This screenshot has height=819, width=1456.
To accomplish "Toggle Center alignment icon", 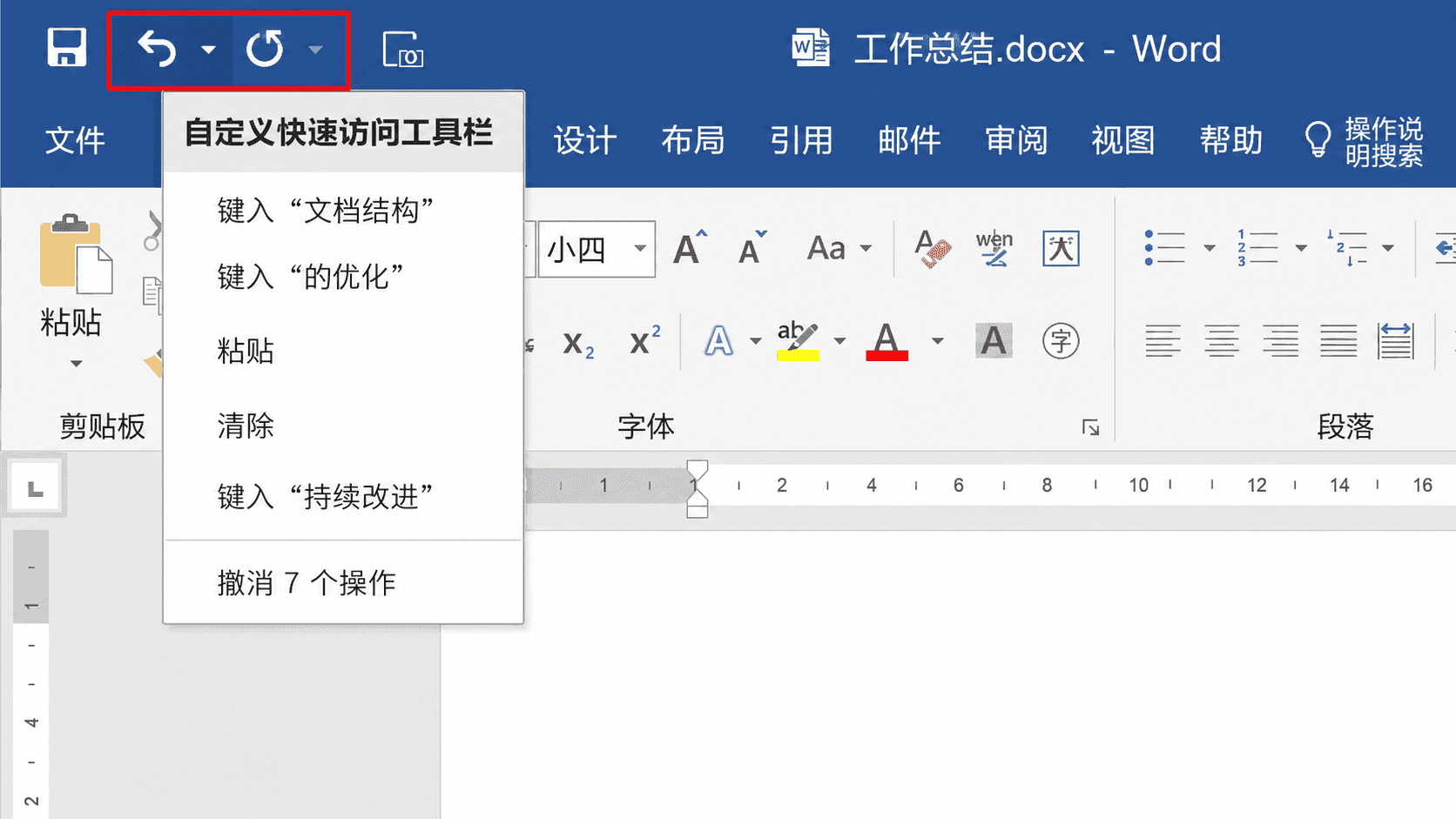I will [1222, 341].
